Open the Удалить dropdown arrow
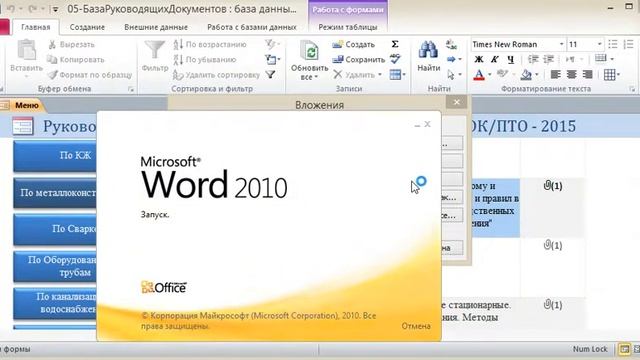640x360 pixels. coord(380,75)
